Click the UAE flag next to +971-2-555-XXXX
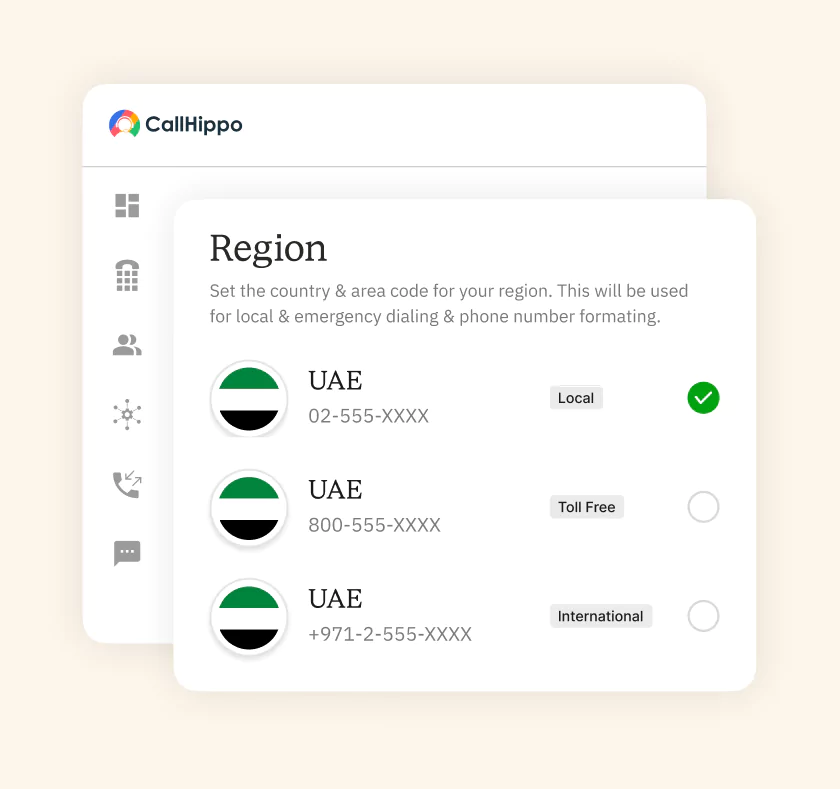The width and height of the screenshot is (840, 789). click(x=249, y=616)
